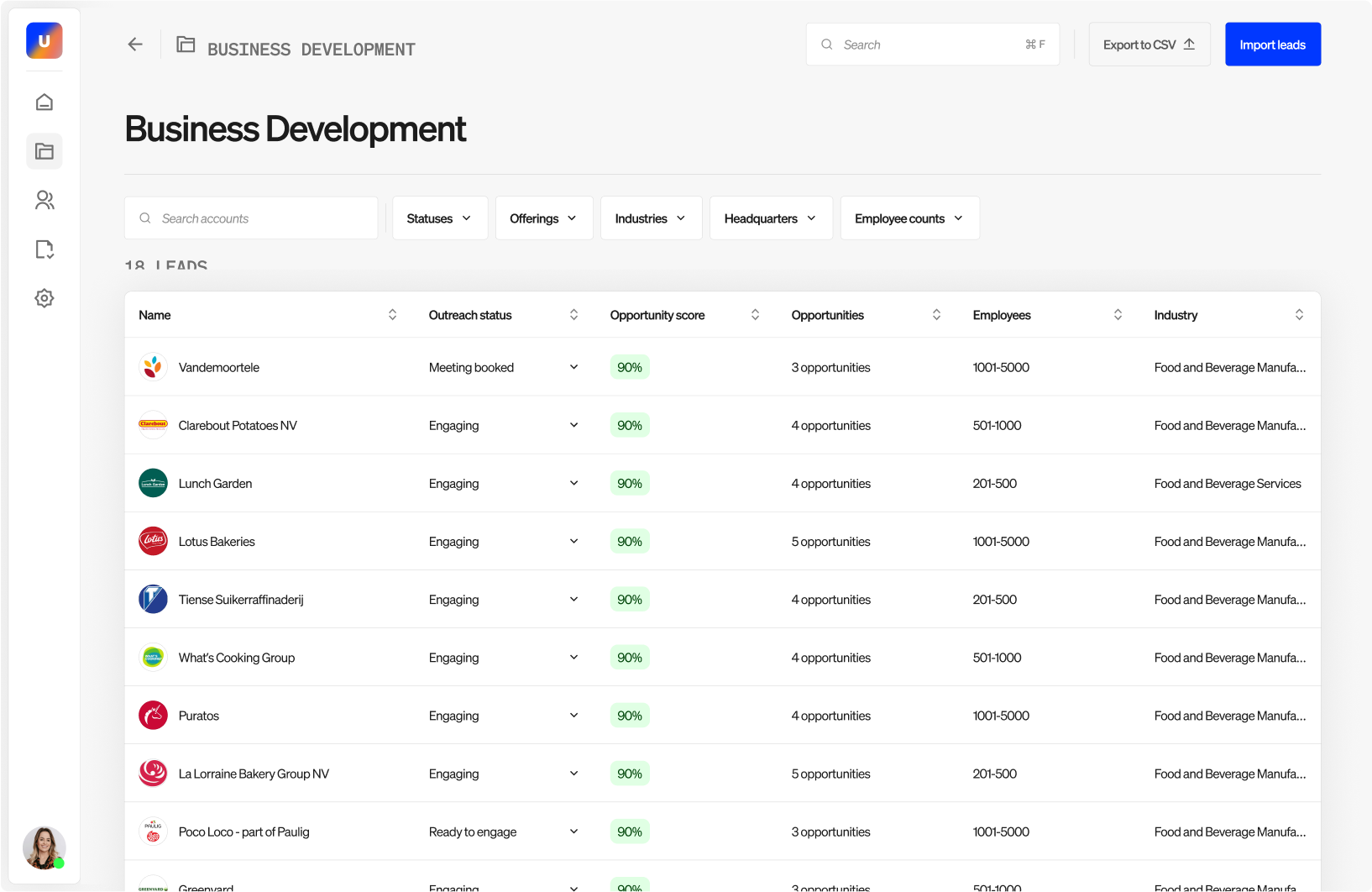Click Lunch Garden's 90% score badge
This screenshot has width=1372, height=892.
(630, 483)
